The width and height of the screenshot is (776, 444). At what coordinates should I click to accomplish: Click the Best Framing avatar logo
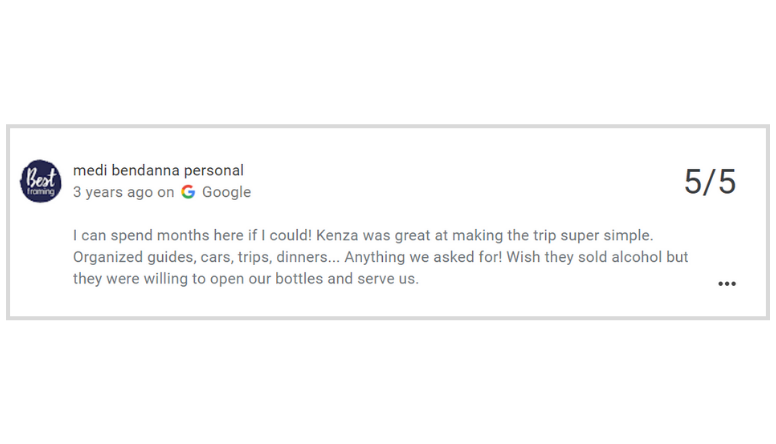pyautogui.click(x=41, y=182)
